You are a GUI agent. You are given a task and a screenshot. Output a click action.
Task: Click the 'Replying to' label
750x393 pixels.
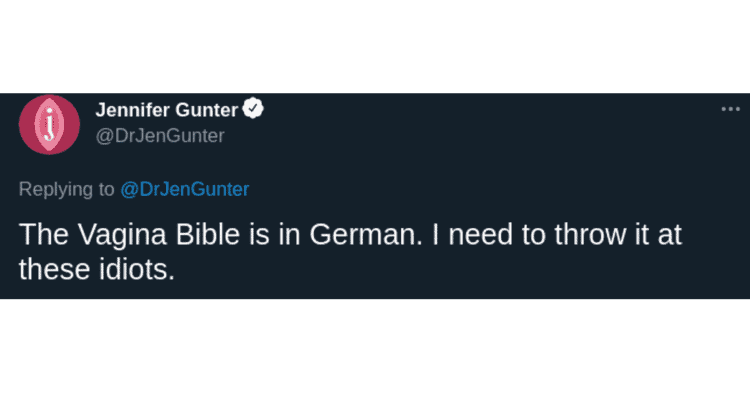[x=66, y=190]
